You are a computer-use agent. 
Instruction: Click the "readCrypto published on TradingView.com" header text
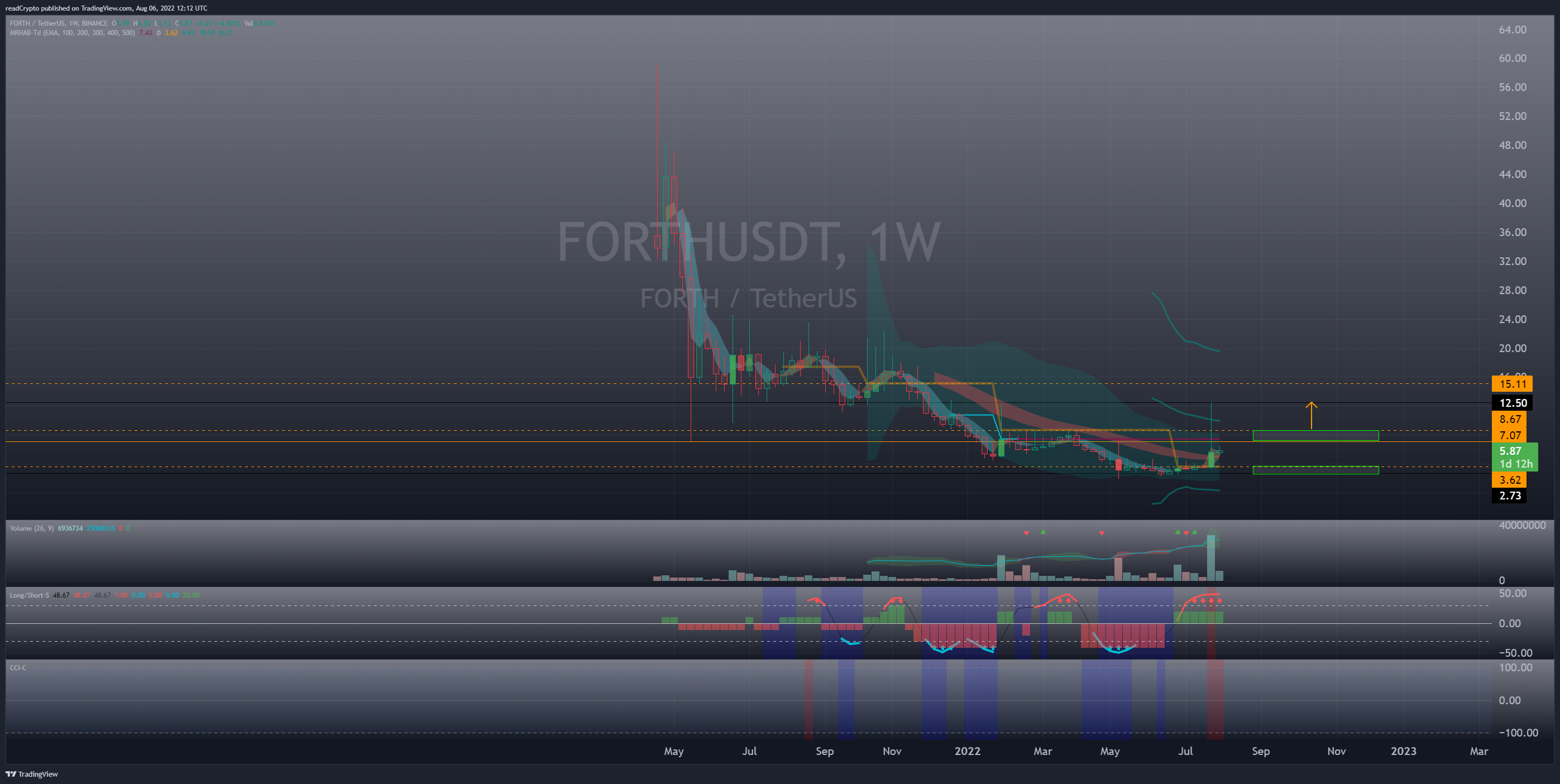click(69, 8)
